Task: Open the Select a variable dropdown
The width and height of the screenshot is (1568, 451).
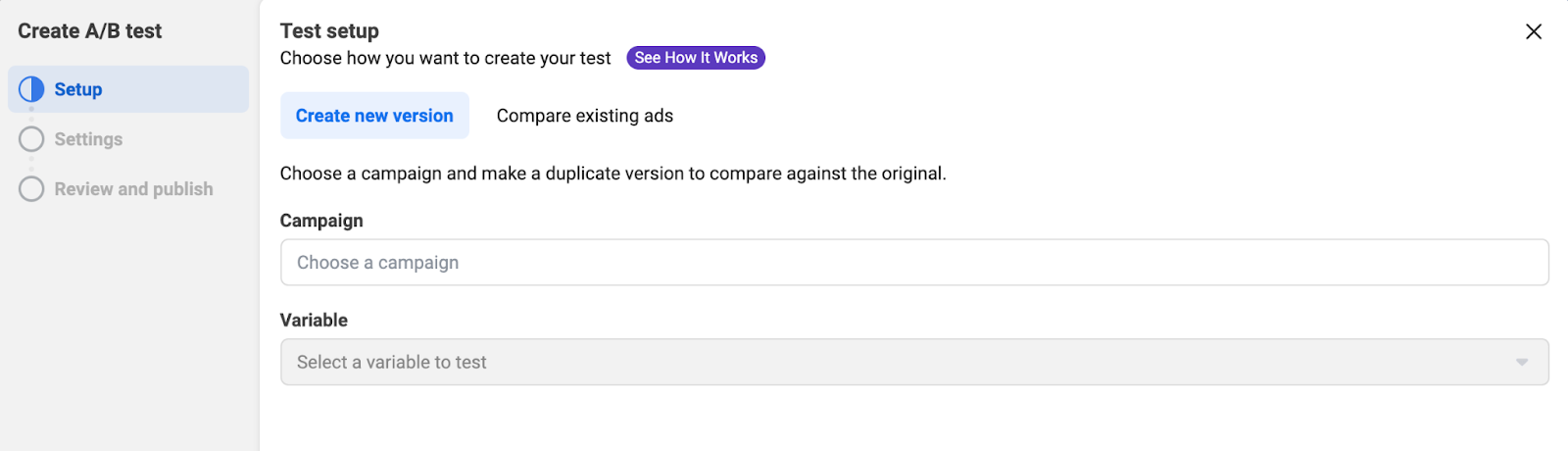Action: [x=913, y=362]
